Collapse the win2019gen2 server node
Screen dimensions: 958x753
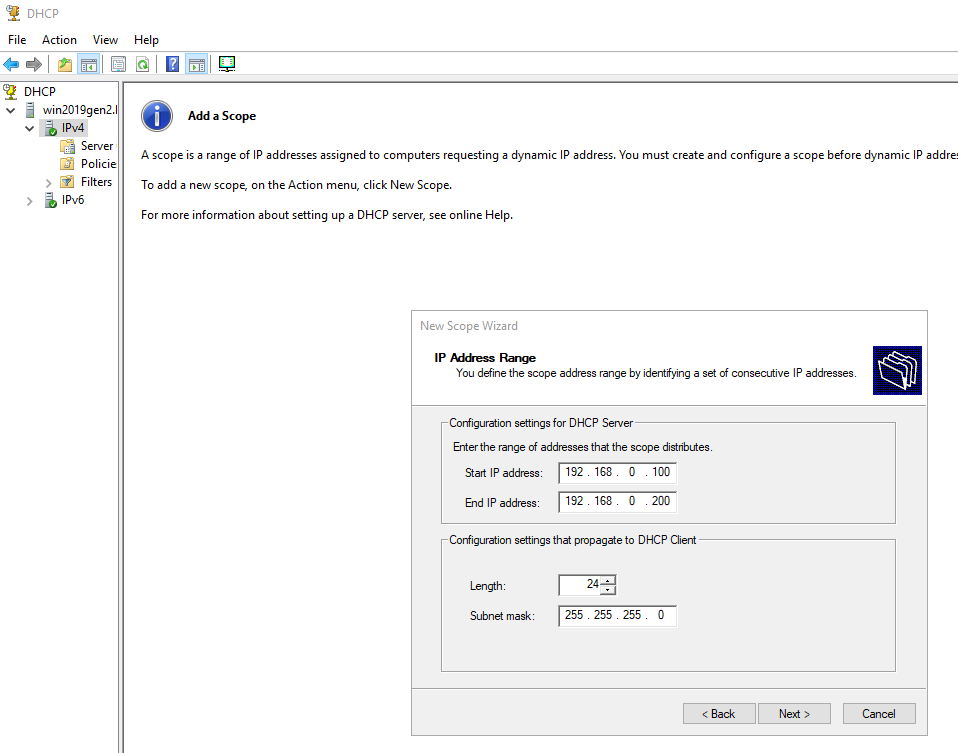tap(10, 111)
